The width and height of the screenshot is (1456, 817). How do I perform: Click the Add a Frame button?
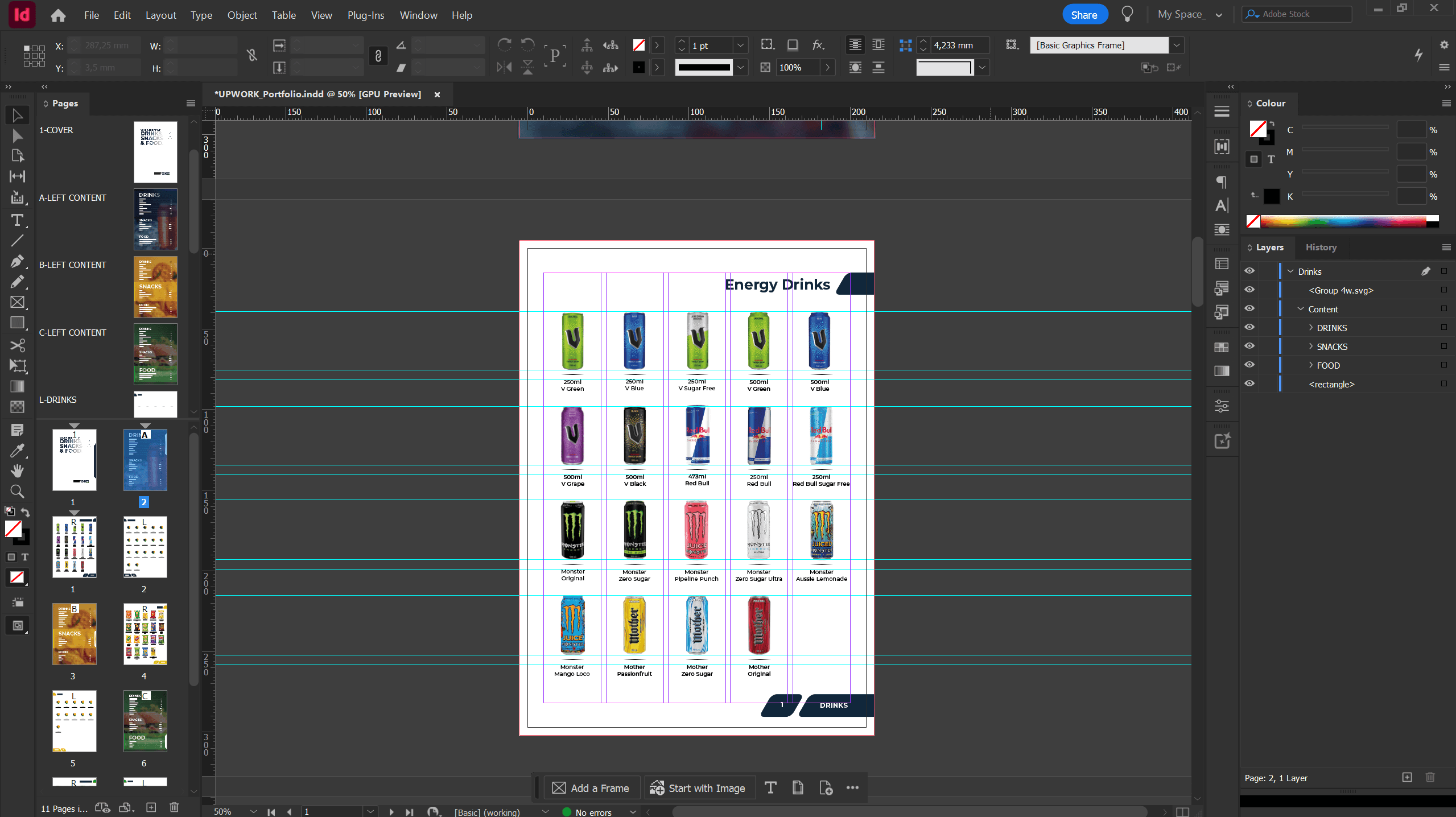point(592,788)
